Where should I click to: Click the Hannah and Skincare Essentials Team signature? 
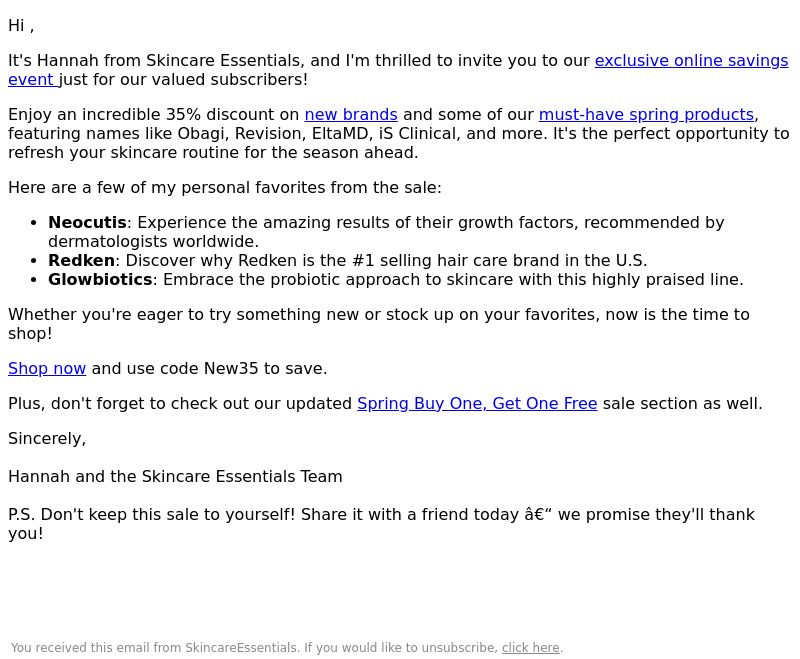coord(175,477)
